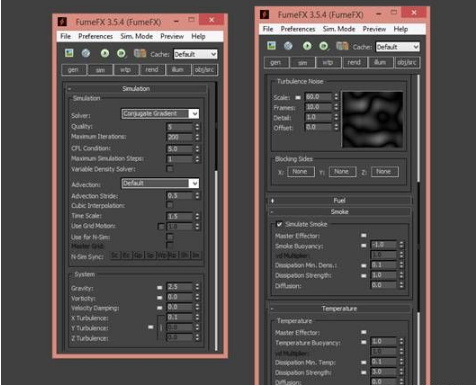
Task: Click Quality spinner arrows
Action: tap(197, 127)
